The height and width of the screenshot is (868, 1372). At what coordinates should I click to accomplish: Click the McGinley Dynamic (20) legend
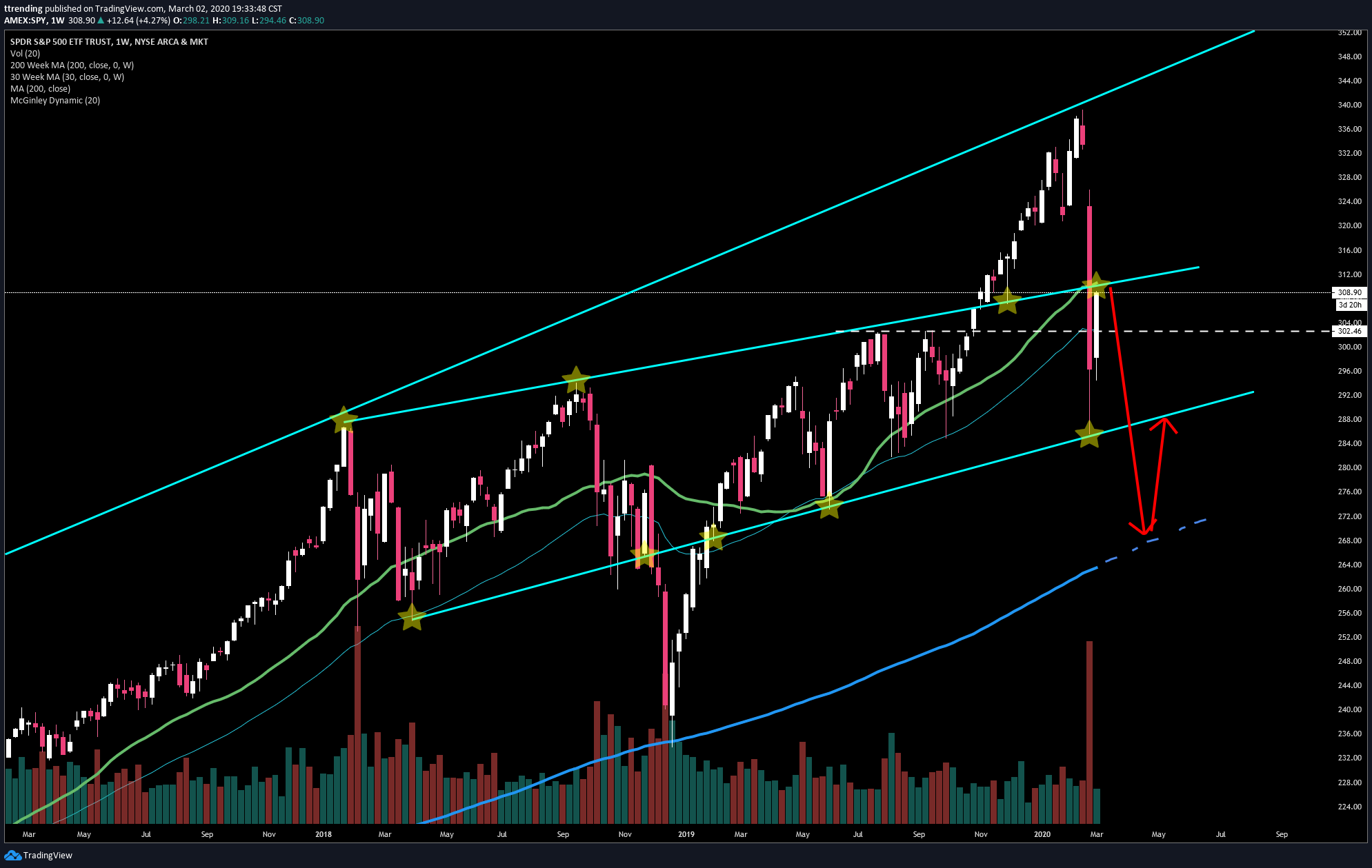coord(55,100)
